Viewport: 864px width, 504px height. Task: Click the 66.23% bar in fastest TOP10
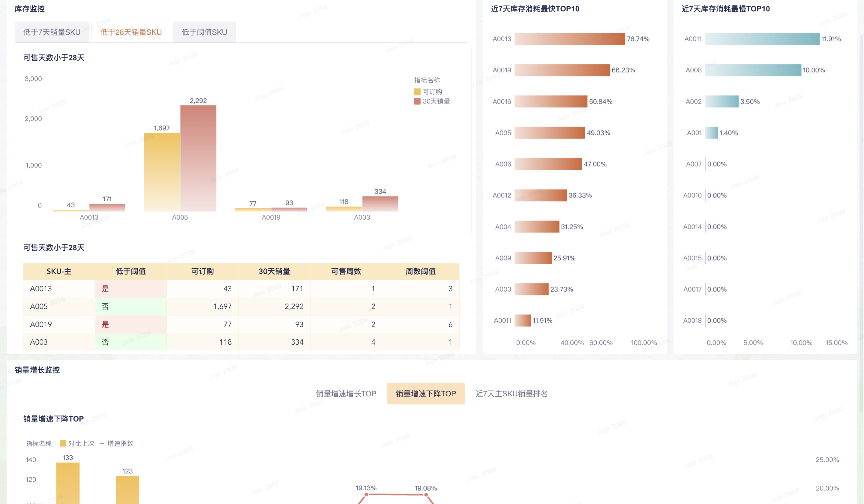click(x=562, y=70)
